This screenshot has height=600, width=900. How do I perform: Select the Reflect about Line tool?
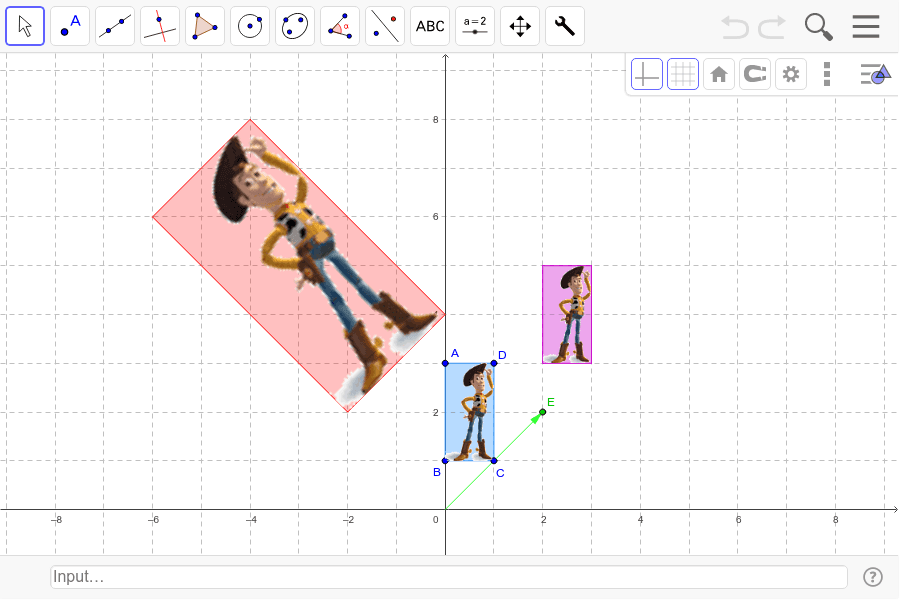(x=385, y=26)
